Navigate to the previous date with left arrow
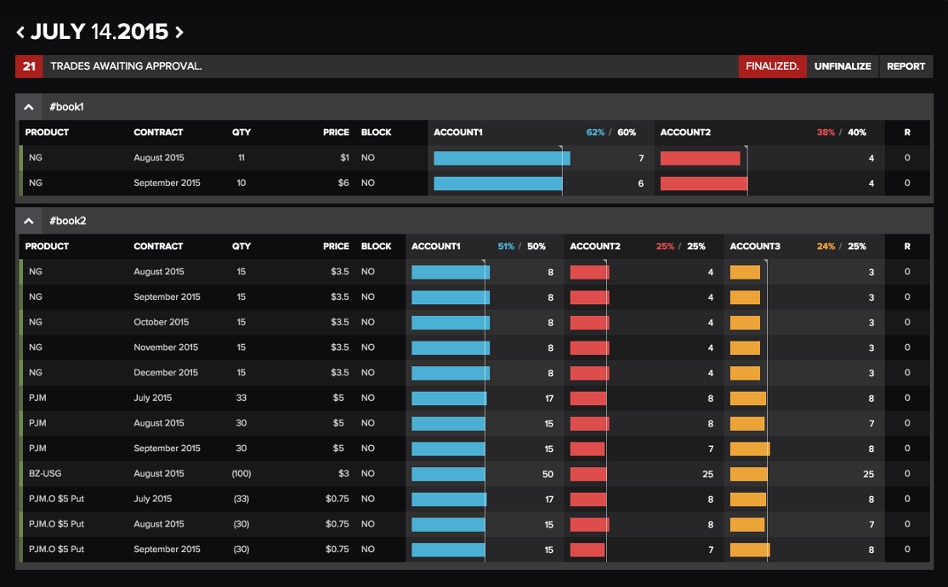The height and width of the screenshot is (587, 948). tap(19, 30)
